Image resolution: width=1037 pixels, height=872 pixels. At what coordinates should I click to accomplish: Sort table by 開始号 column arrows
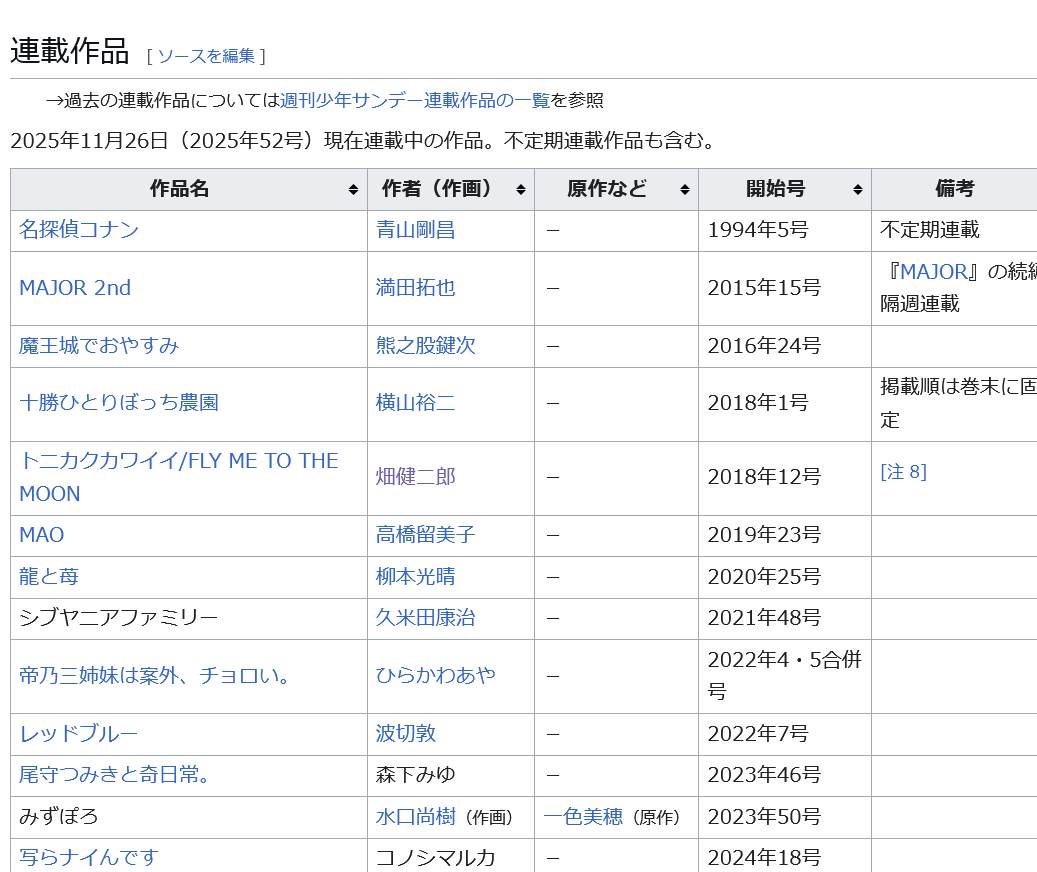(857, 190)
